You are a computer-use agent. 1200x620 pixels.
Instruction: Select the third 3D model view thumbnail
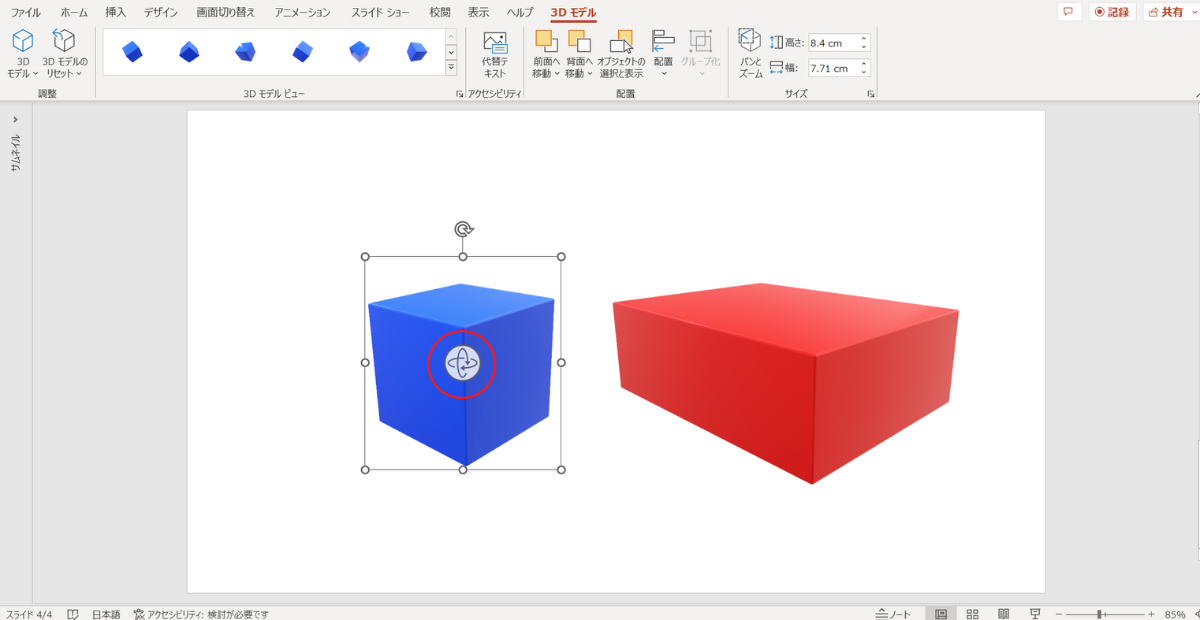[x=245, y=51]
